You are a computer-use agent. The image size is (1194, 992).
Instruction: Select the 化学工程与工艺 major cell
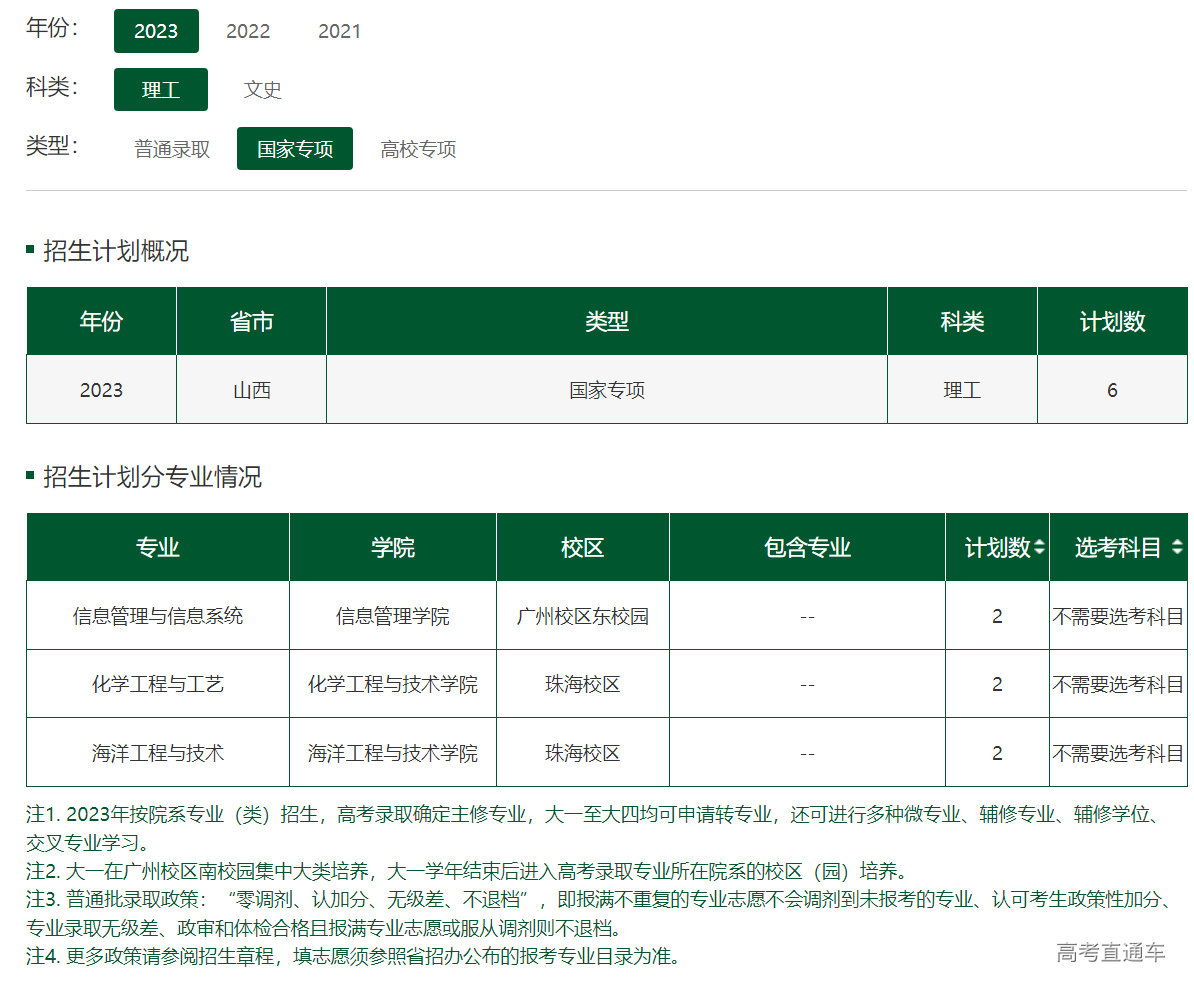click(158, 684)
